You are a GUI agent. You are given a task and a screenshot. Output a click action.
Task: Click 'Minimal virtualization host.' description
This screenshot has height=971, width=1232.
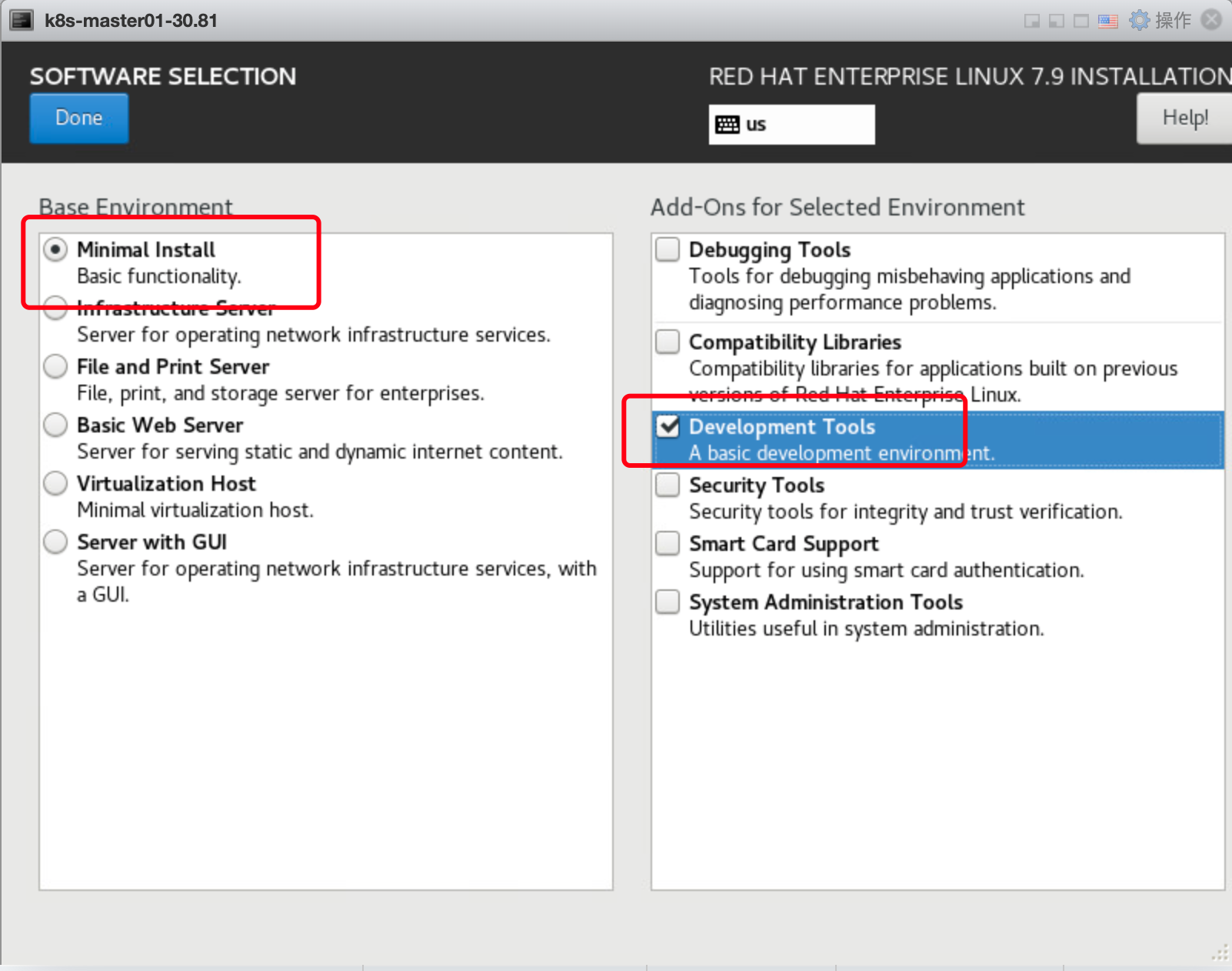tap(195, 510)
